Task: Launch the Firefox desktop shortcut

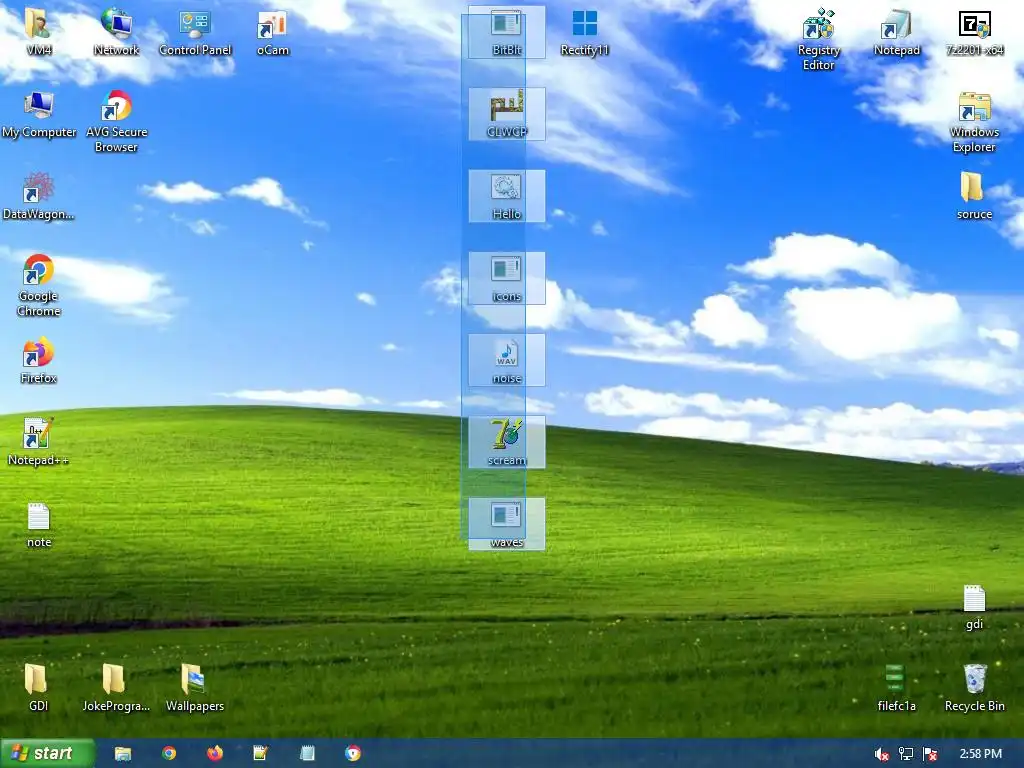Action: pyautogui.click(x=39, y=360)
